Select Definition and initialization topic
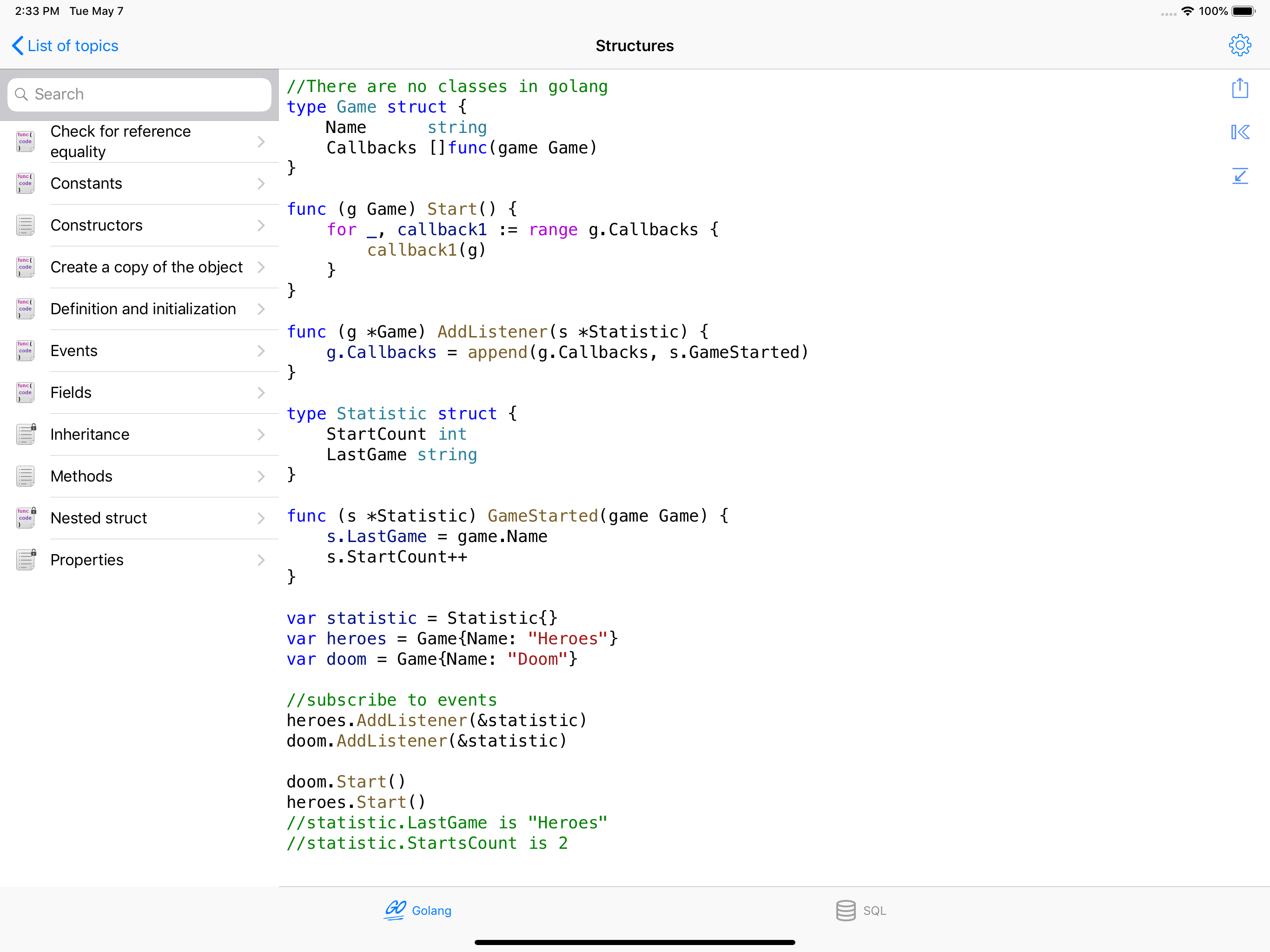 click(143, 309)
